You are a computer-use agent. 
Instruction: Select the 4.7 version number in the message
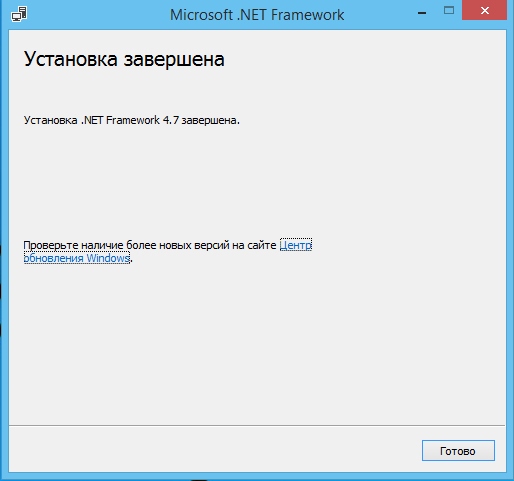(x=171, y=120)
